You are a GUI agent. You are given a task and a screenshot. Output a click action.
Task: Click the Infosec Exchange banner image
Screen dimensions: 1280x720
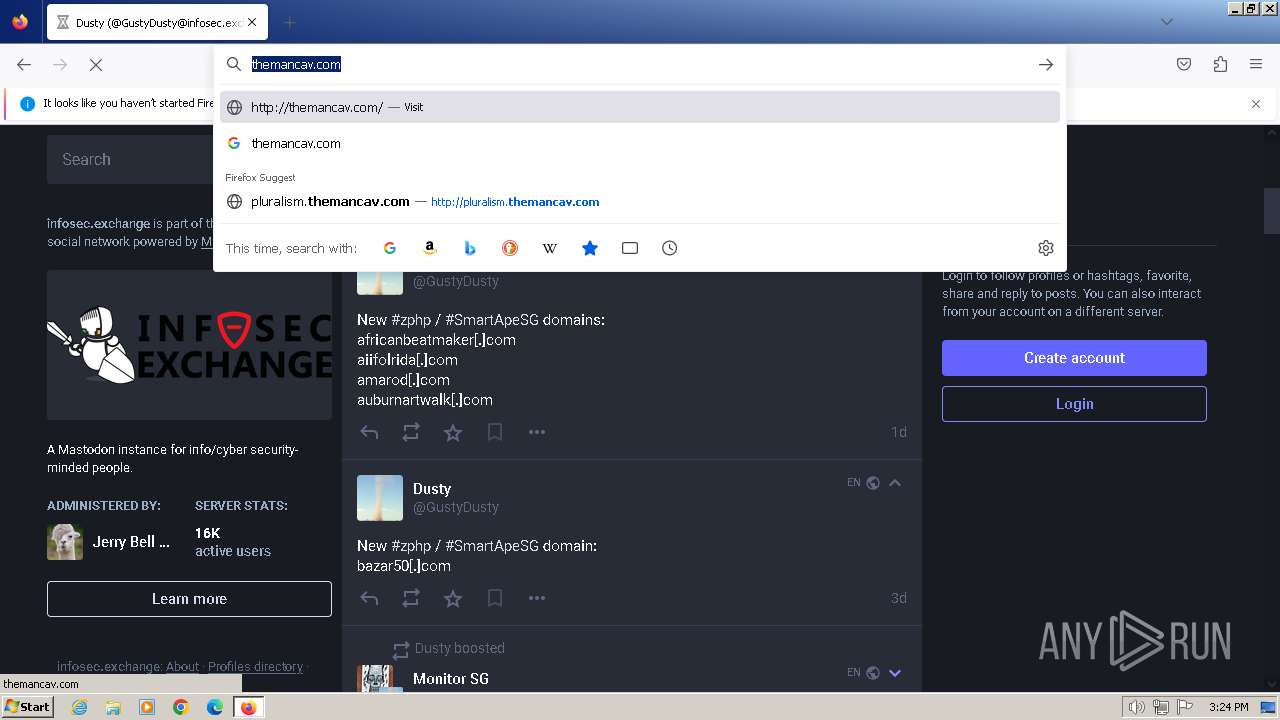[x=189, y=345]
